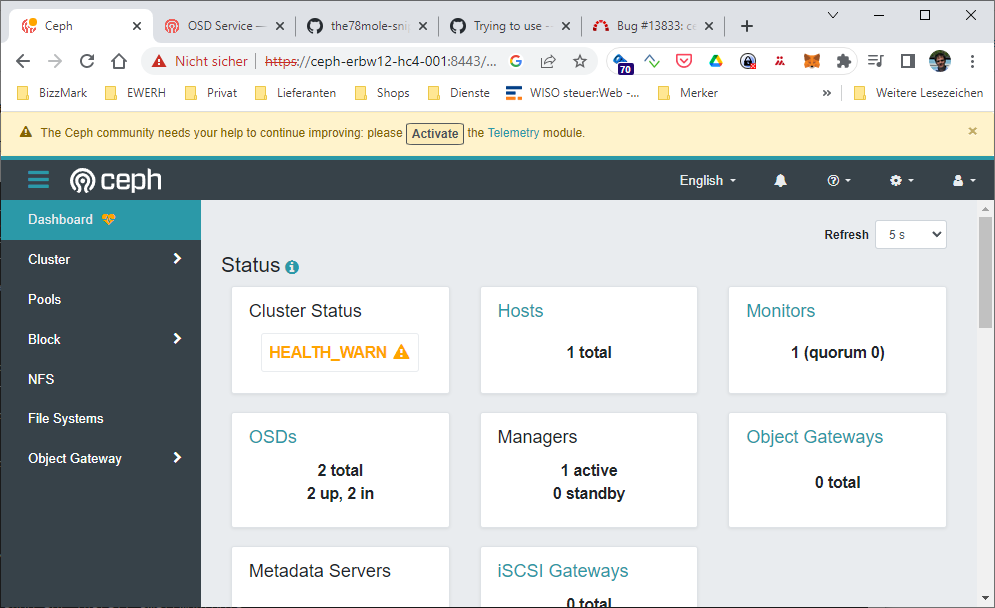Open File Systems in sidebar

tap(101, 418)
